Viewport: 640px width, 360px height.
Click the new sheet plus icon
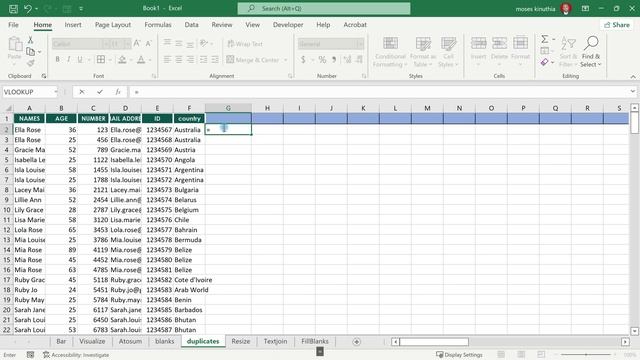pos(356,342)
